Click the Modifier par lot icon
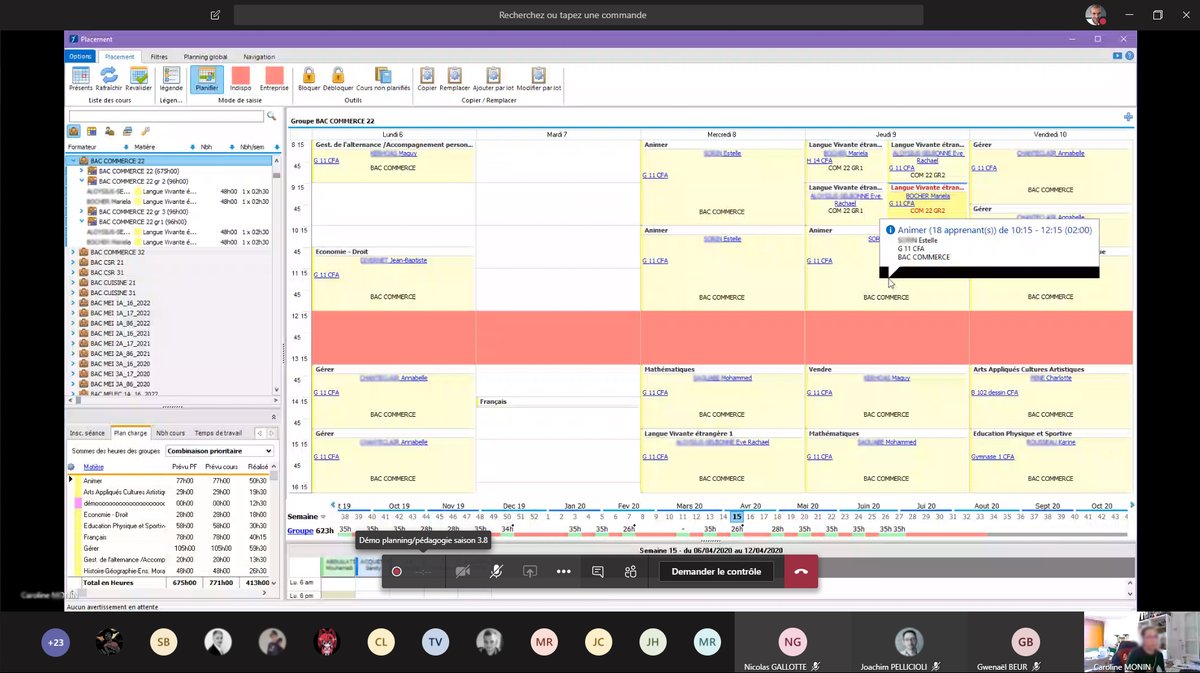The width and height of the screenshot is (1200, 673). click(538, 75)
